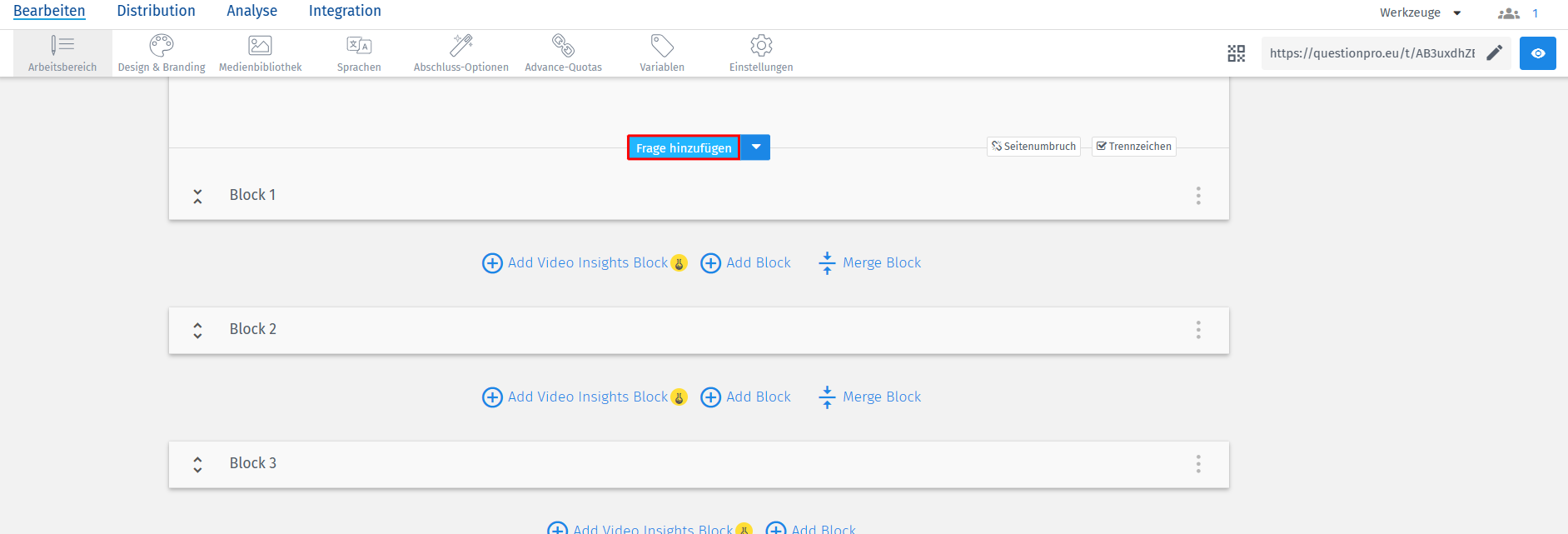Click the Frage hinzufügen button
Viewport: 1568px width, 534px height.
click(x=684, y=147)
